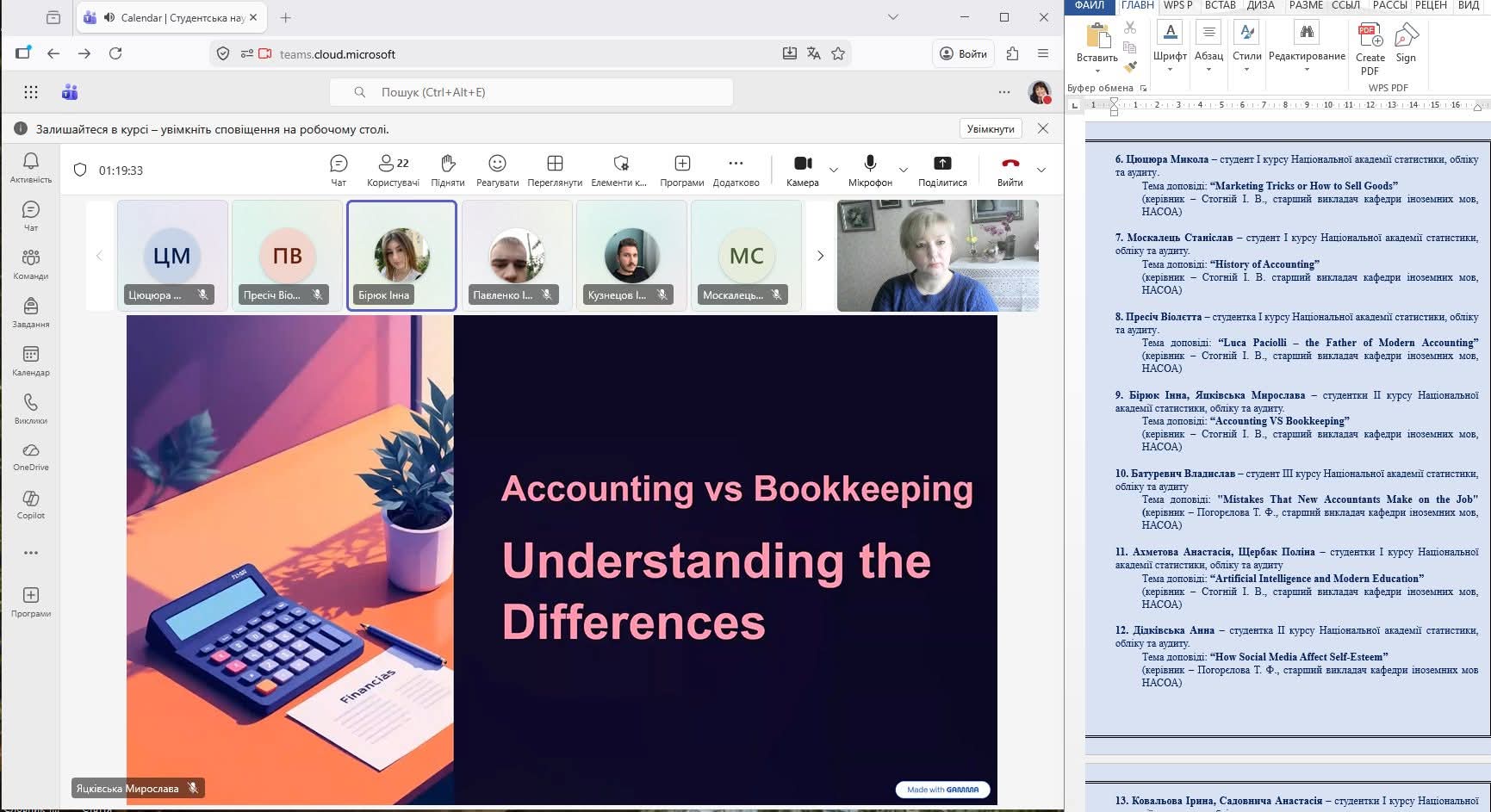The height and width of the screenshot is (812, 1491).
Task: Switch to the ВСТАВ ribbon tab
Action: [1220, 6]
